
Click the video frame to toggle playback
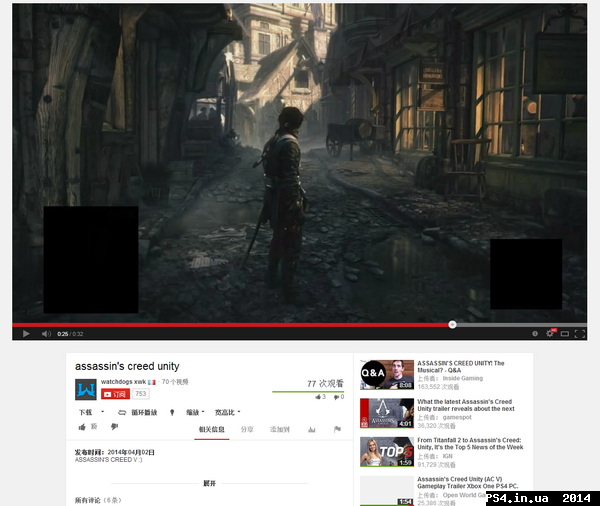[x=300, y=163]
